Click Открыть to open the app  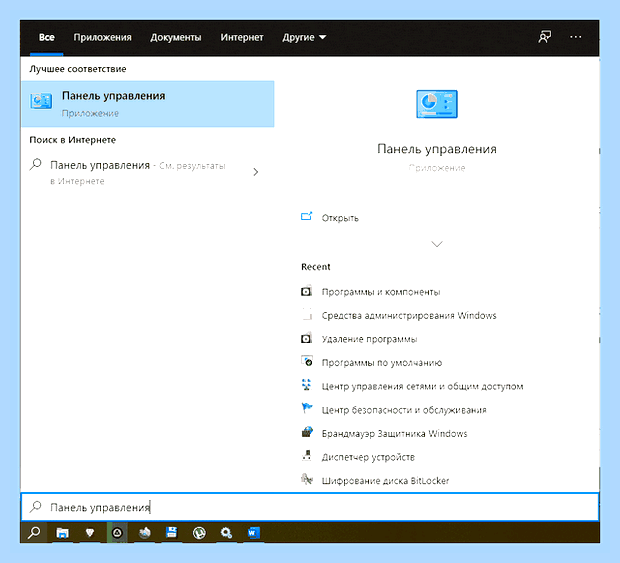[x=340, y=218]
